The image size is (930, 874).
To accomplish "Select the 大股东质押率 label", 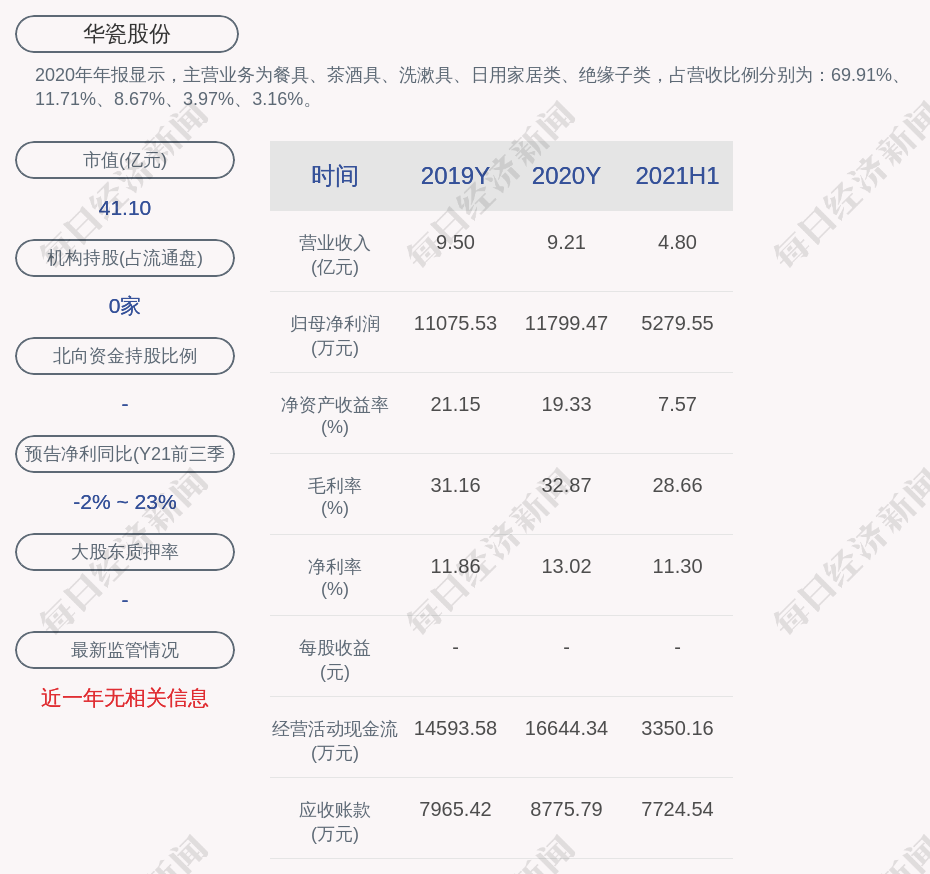I will (125, 552).
